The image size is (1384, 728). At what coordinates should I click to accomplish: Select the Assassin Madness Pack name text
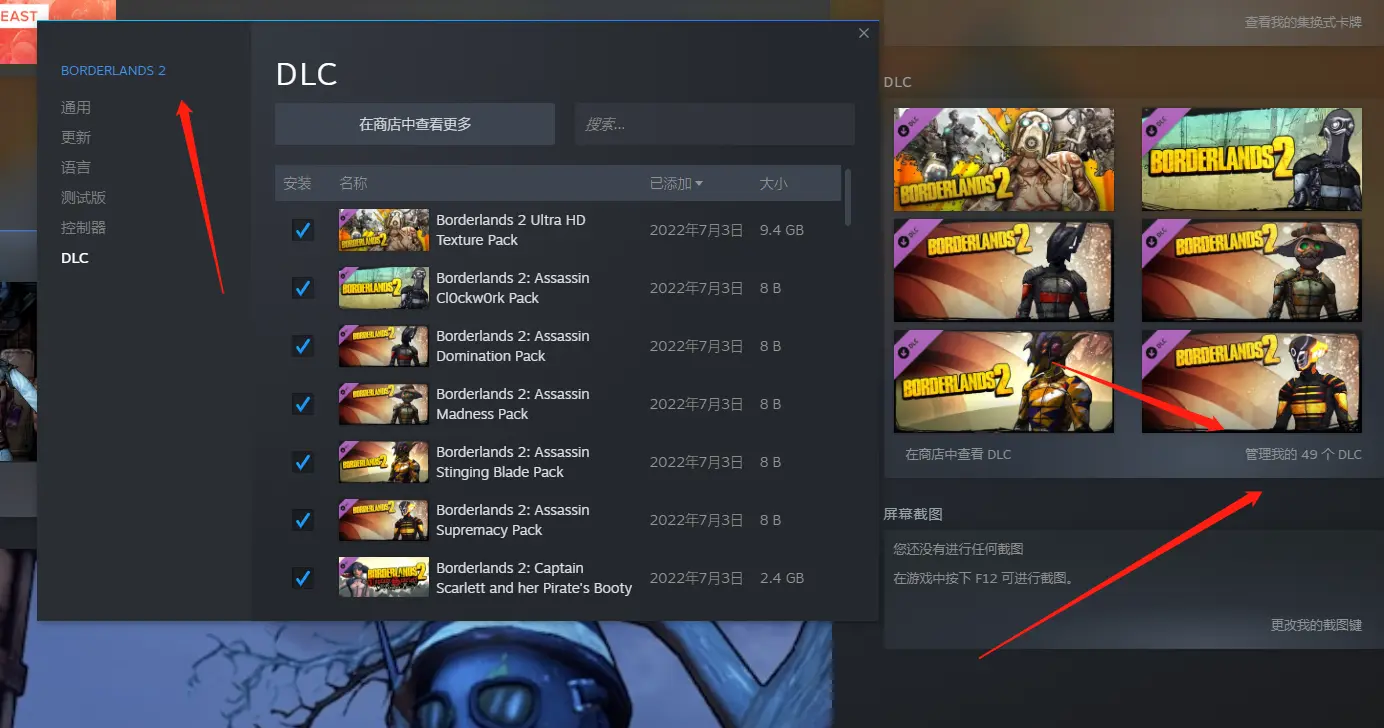tap(513, 404)
